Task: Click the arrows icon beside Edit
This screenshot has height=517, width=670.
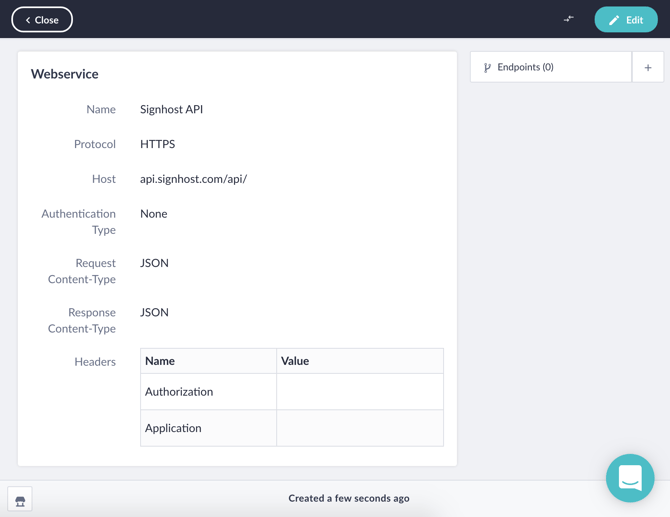Action: tap(568, 19)
